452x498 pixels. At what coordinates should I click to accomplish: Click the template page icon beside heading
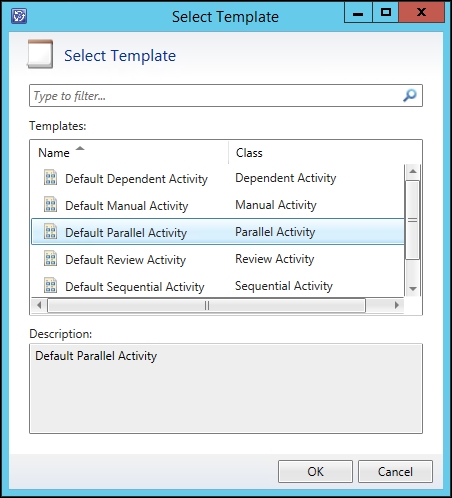pos(40,54)
